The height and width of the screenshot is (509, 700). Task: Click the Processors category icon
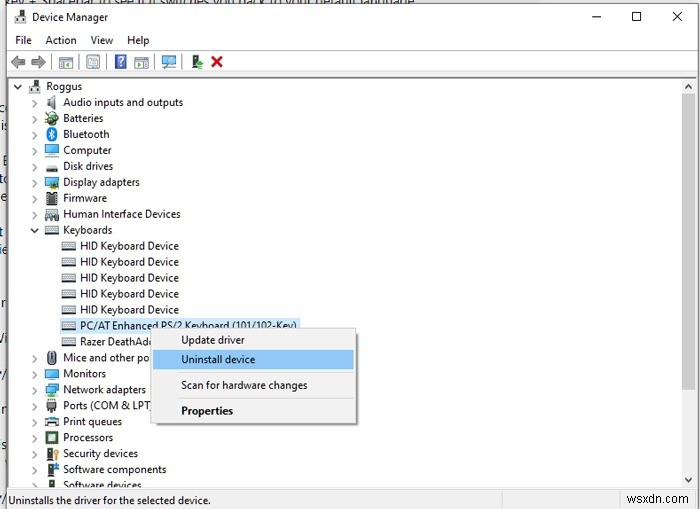click(x=52, y=438)
